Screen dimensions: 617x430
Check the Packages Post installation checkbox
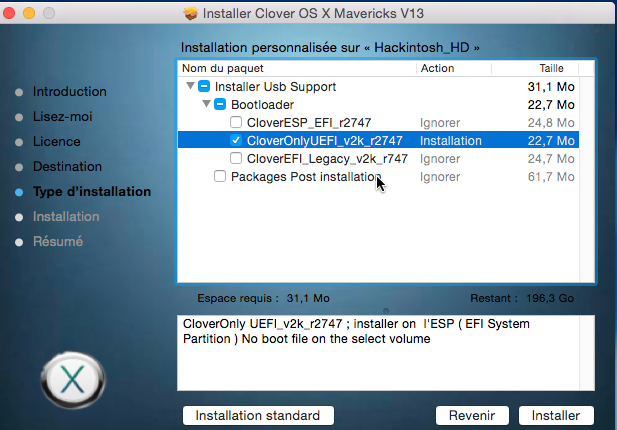[x=220, y=176]
